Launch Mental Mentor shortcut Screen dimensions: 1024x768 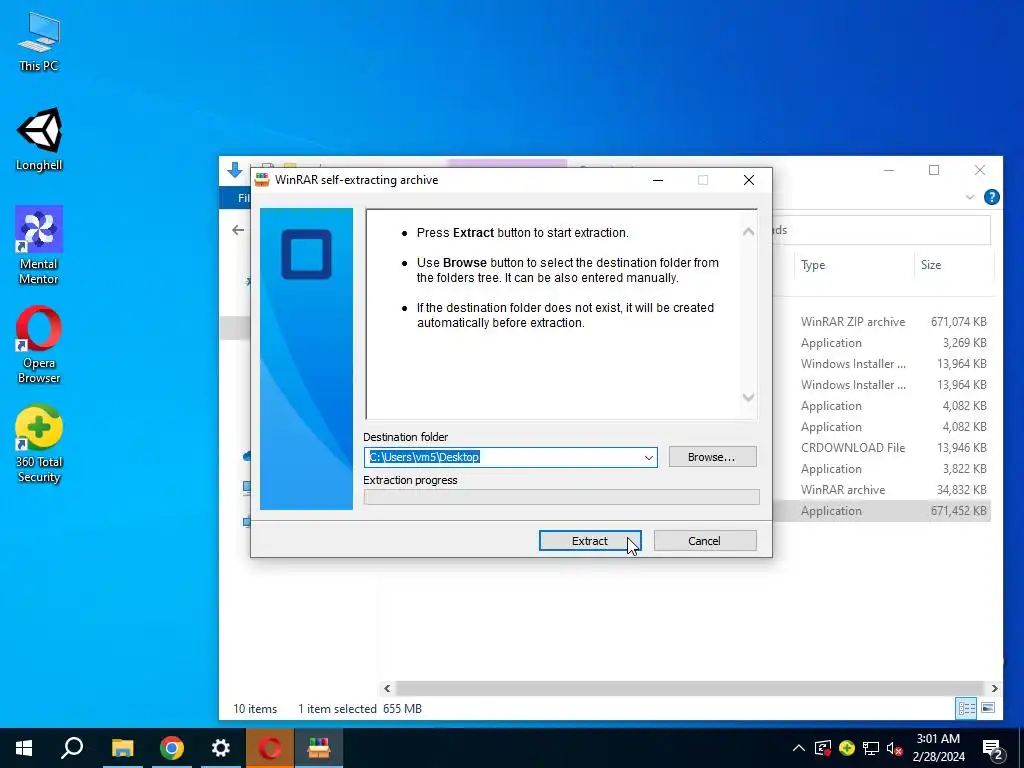[39, 245]
